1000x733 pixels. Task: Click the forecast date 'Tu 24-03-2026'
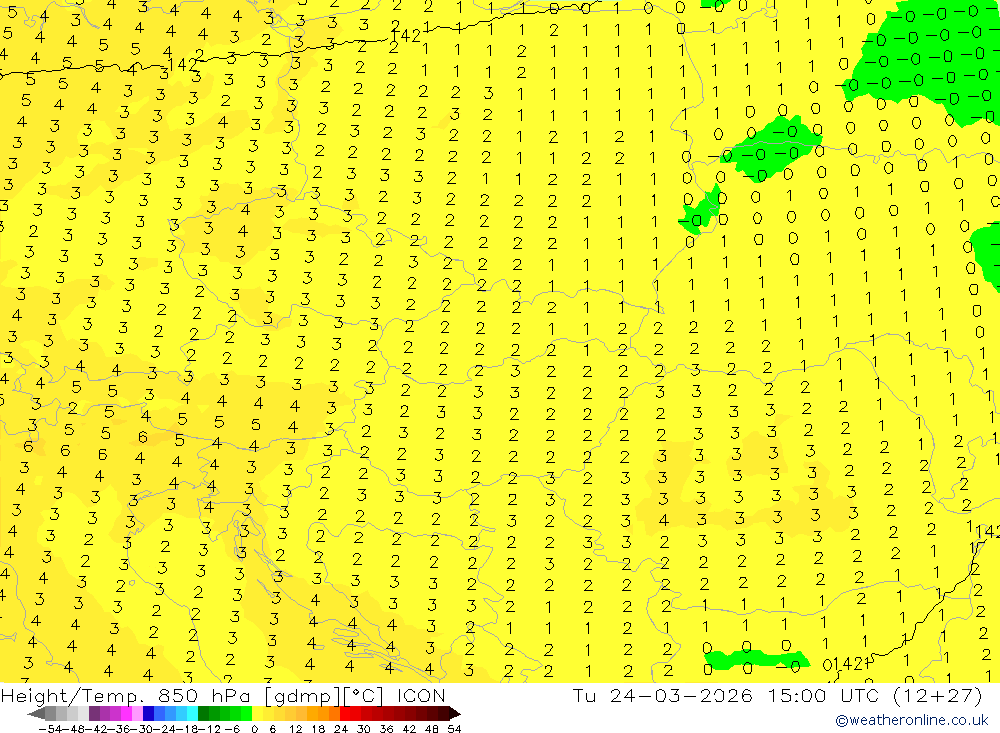(x=663, y=695)
